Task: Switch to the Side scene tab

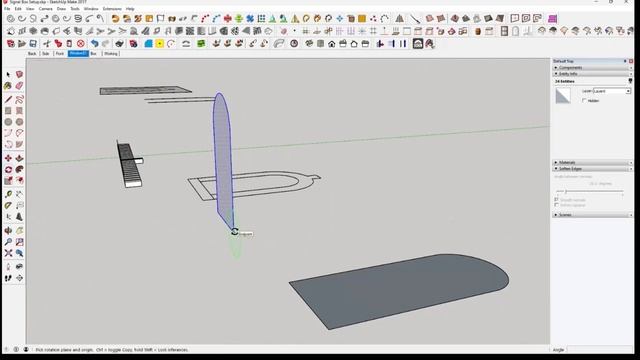Action: pos(46,53)
